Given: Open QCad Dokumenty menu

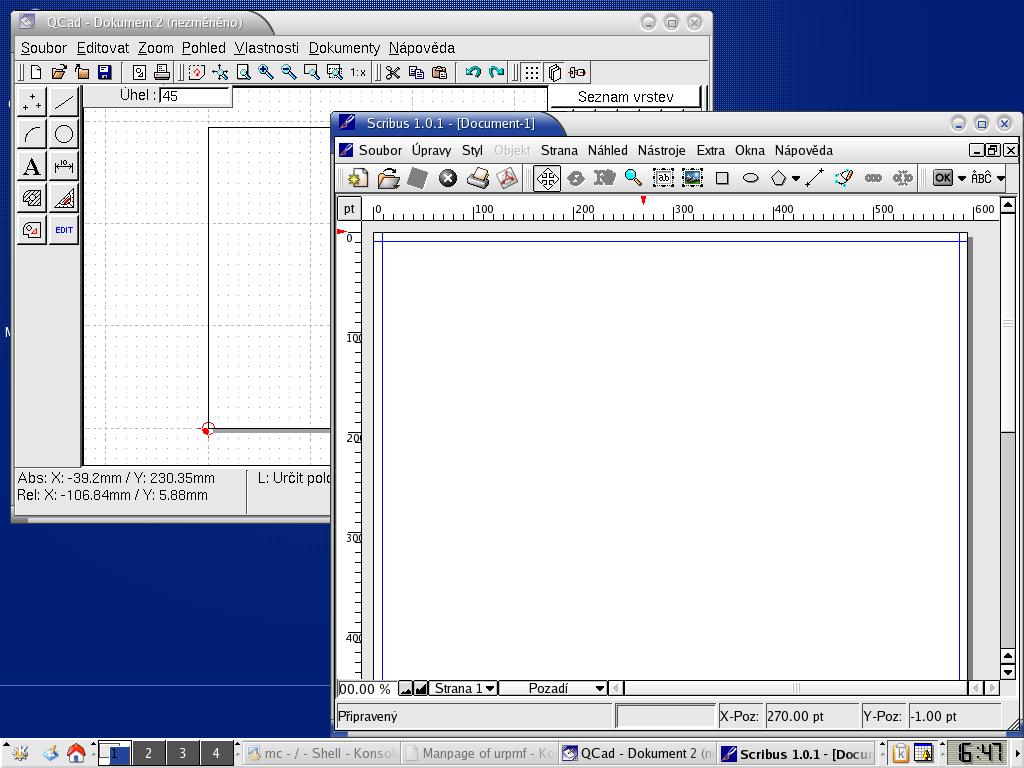Looking at the screenshot, I should (x=344, y=48).
